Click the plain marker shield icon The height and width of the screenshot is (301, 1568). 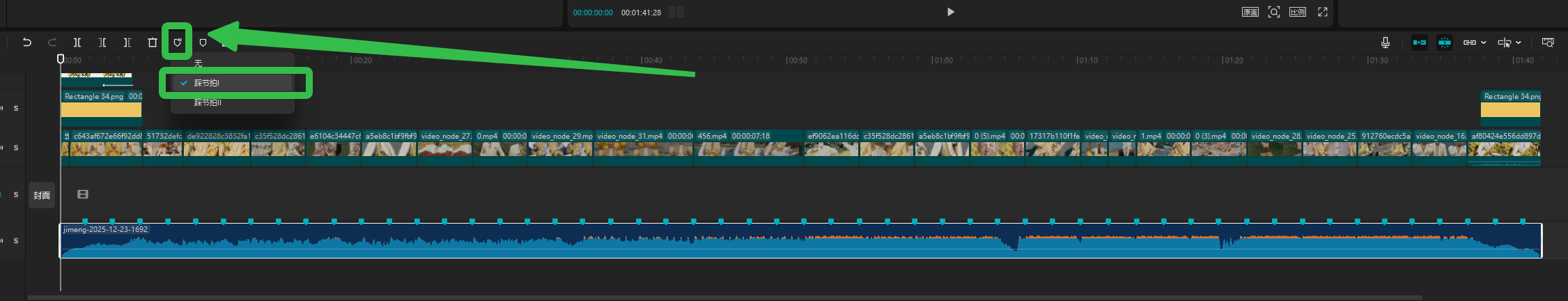click(x=203, y=43)
